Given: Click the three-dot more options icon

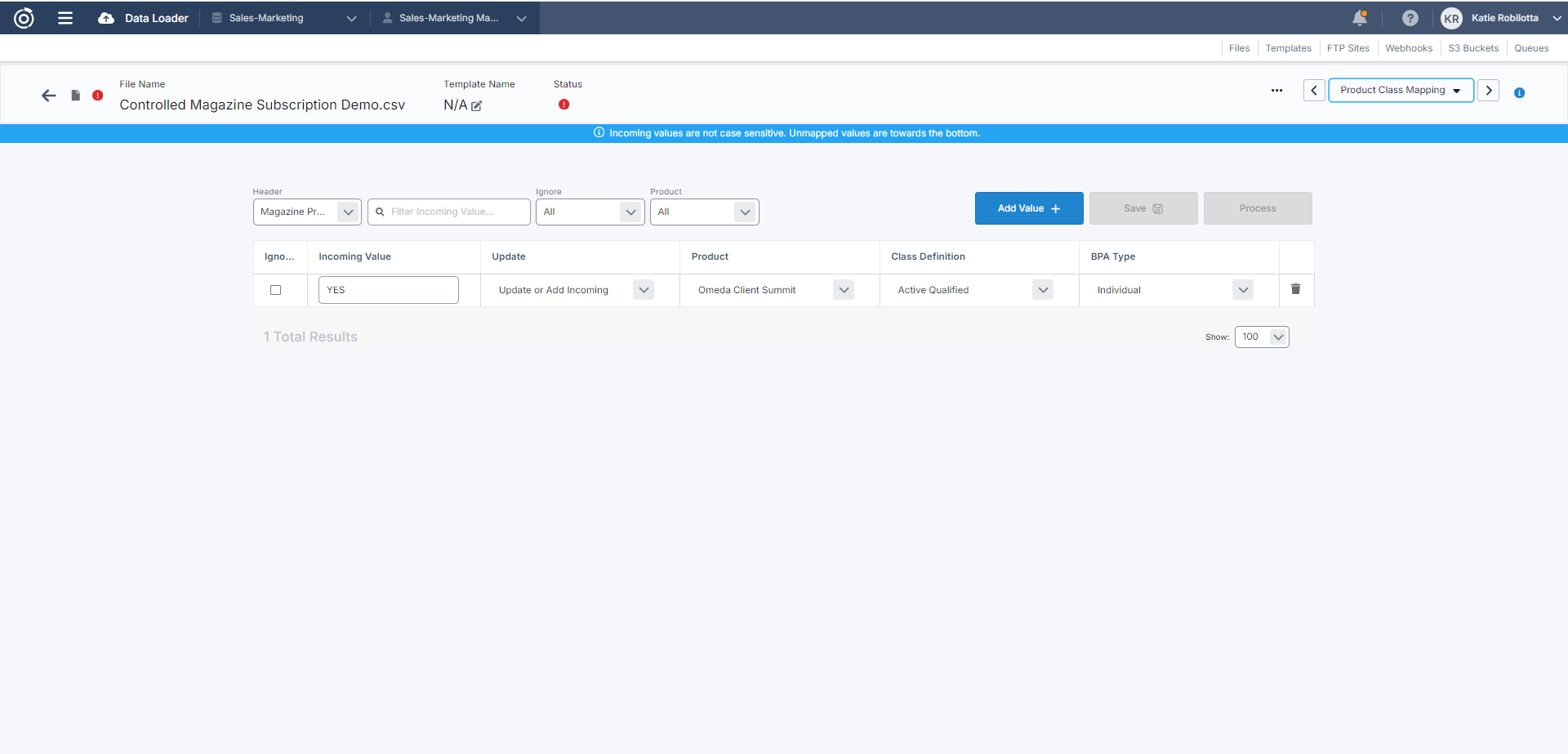Looking at the screenshot, I should [x=1276, y=91].
